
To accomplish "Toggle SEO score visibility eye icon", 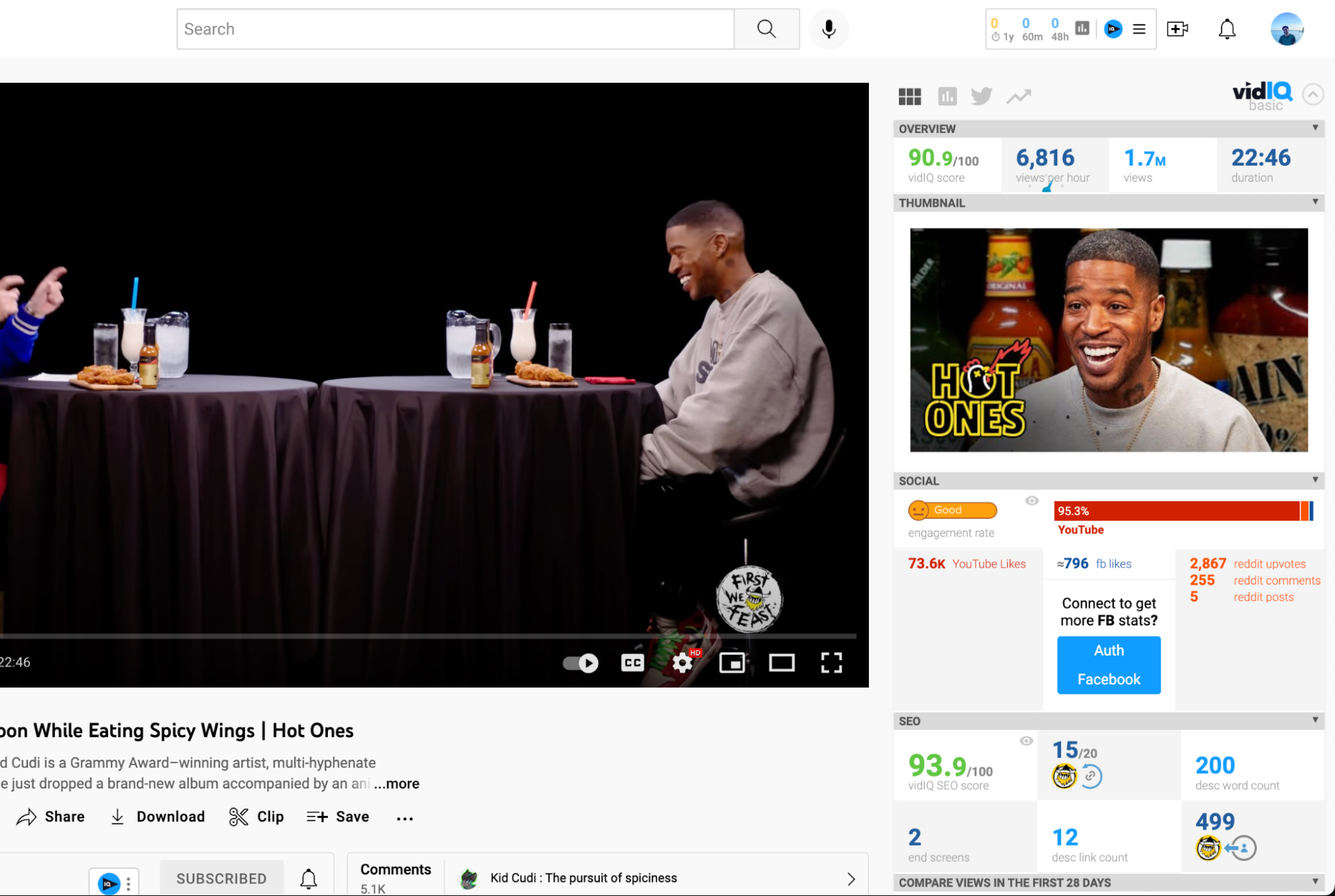I will 1026,740.
